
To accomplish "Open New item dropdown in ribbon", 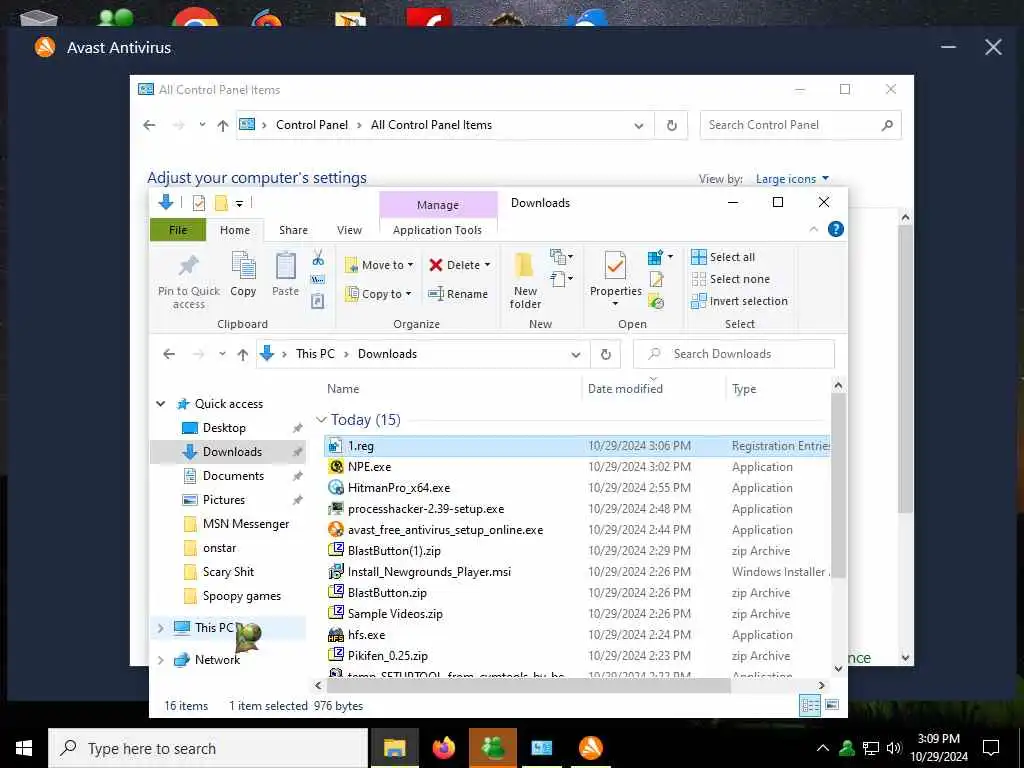I will (560, 257).
